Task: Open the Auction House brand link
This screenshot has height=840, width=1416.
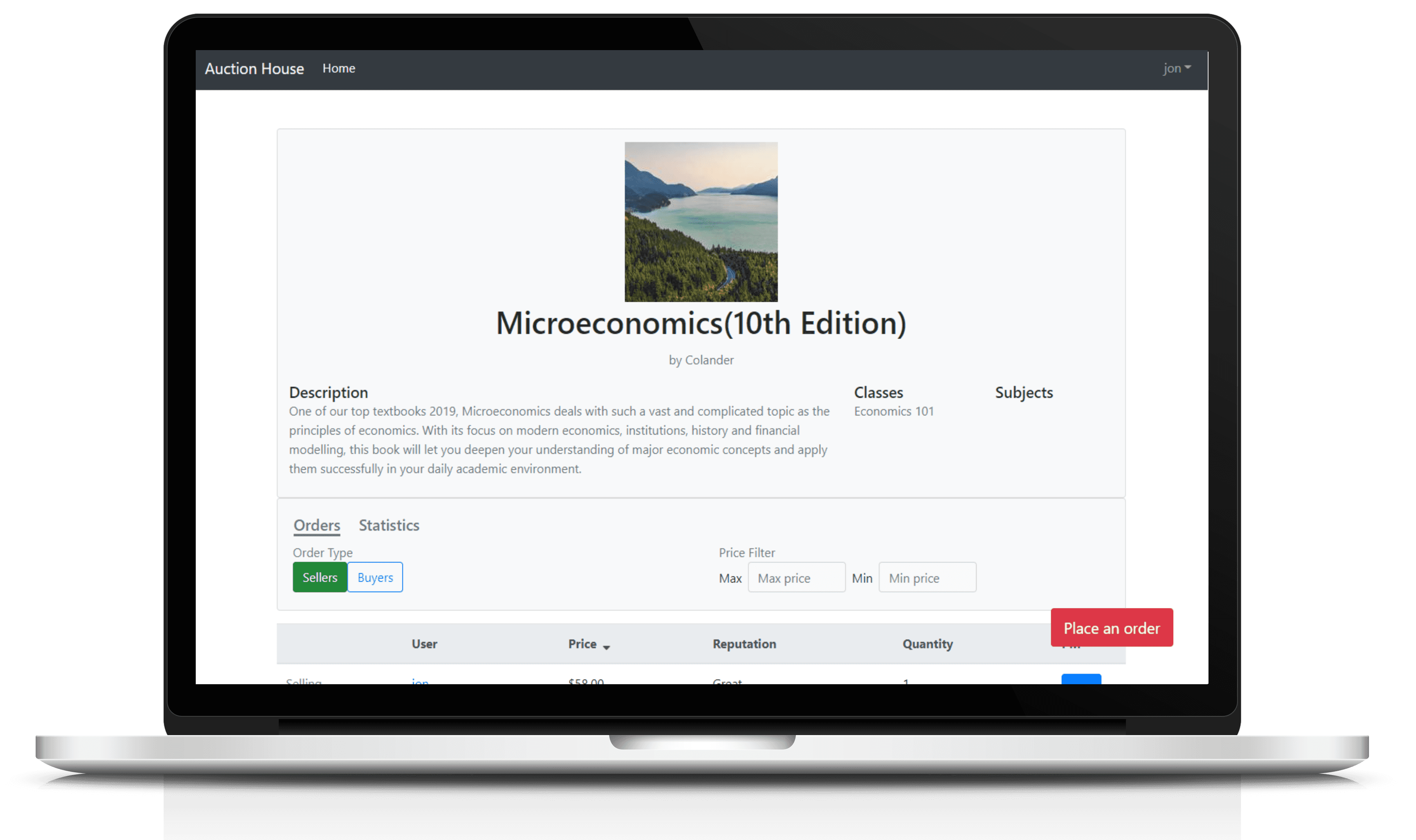Action: click(254, 68)
